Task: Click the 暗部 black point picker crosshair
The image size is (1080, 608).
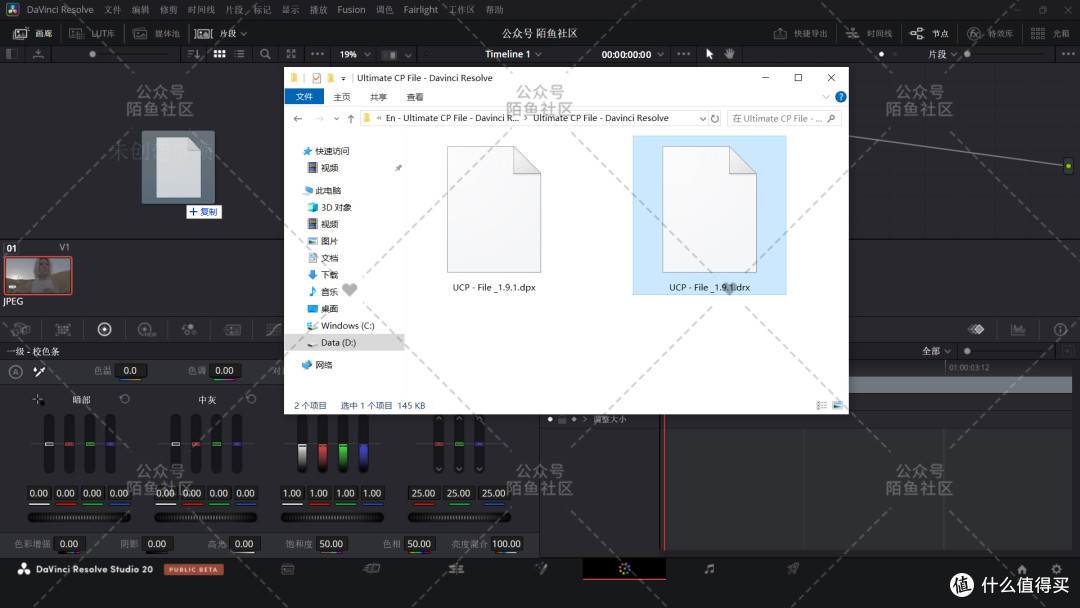Action: point(38,399)
